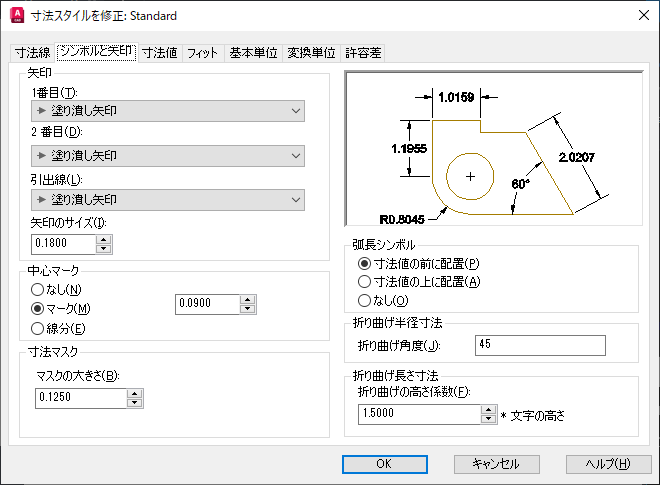
Task: Select 寸法値の前に配置(P) arc symbol option
Action: coord(419,264)
